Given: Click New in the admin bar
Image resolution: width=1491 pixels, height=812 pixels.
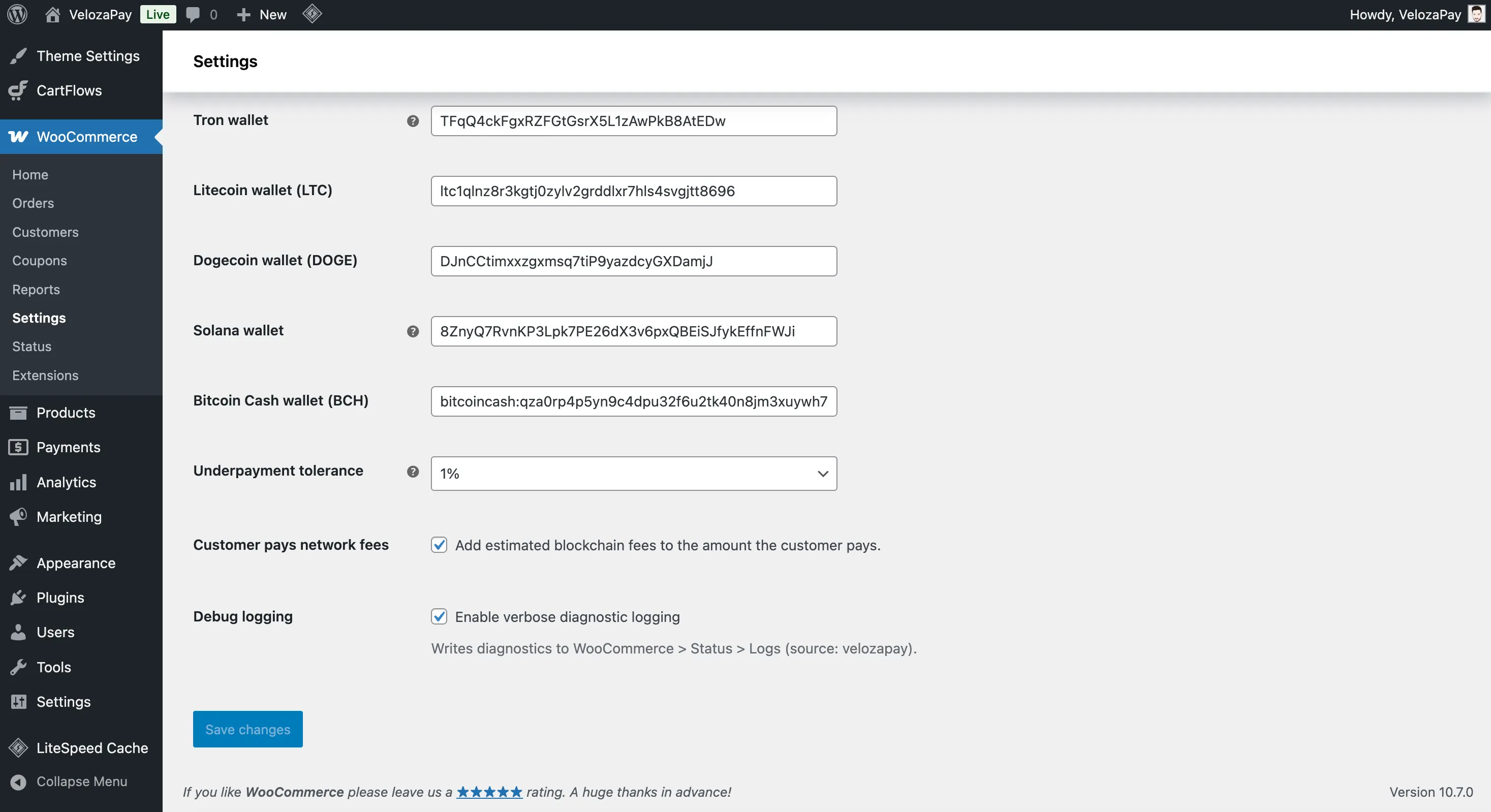Looking at the screenshot, I should [x=272, y=14].
